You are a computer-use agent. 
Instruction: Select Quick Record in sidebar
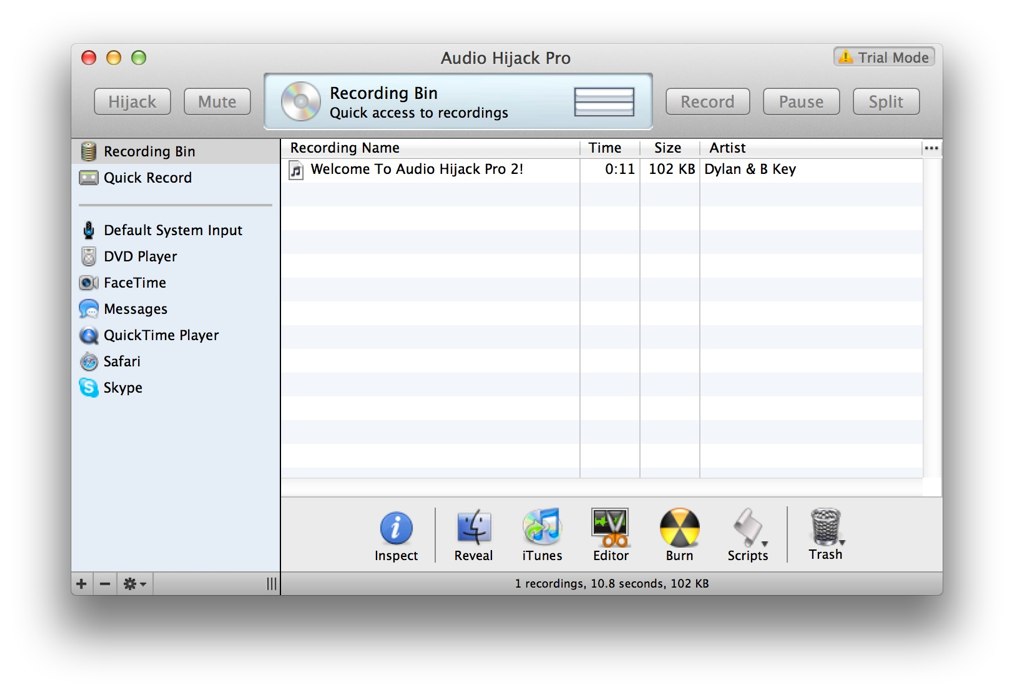(x=175, y=178)
